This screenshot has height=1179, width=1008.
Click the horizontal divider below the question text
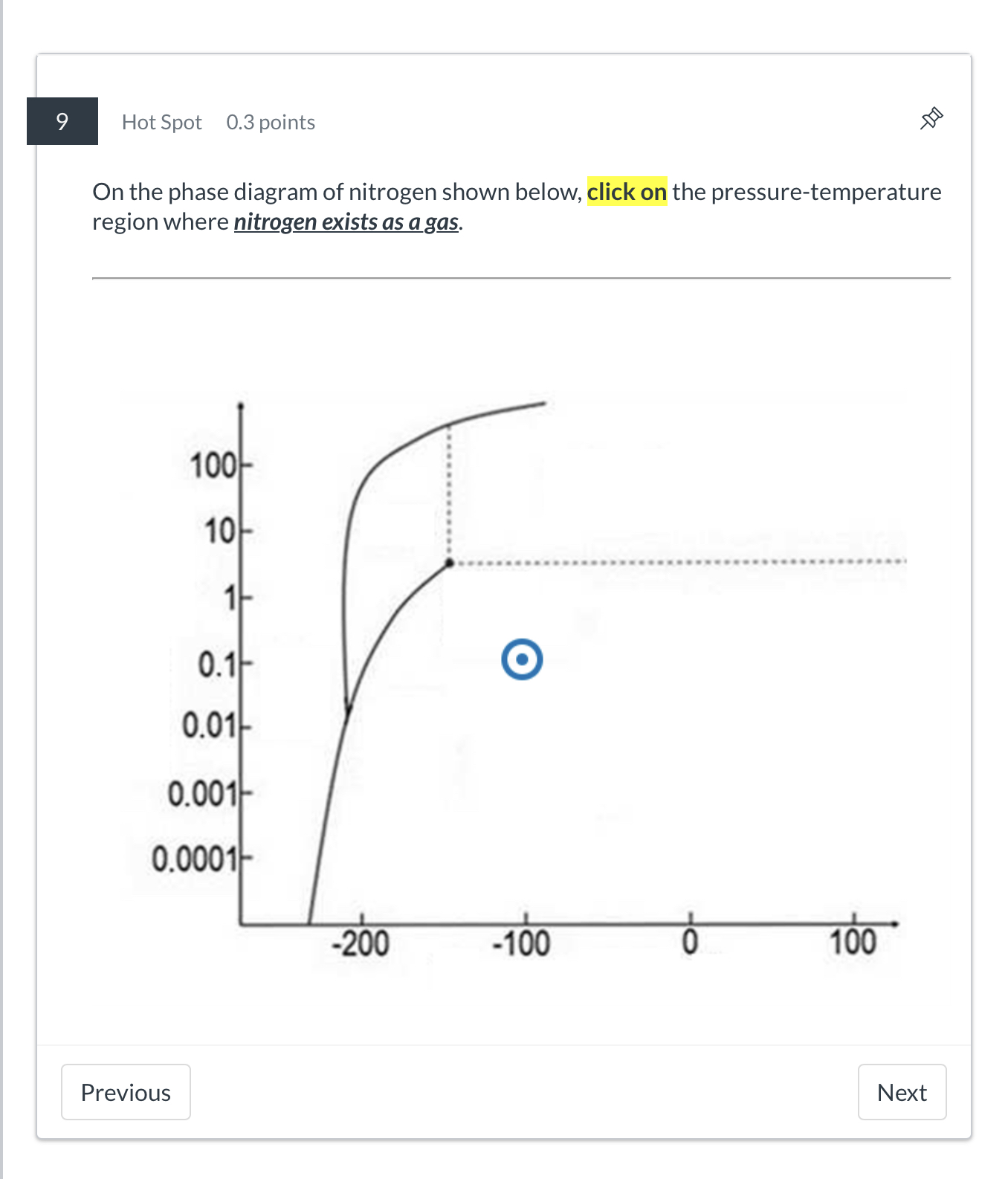[520, 276]
